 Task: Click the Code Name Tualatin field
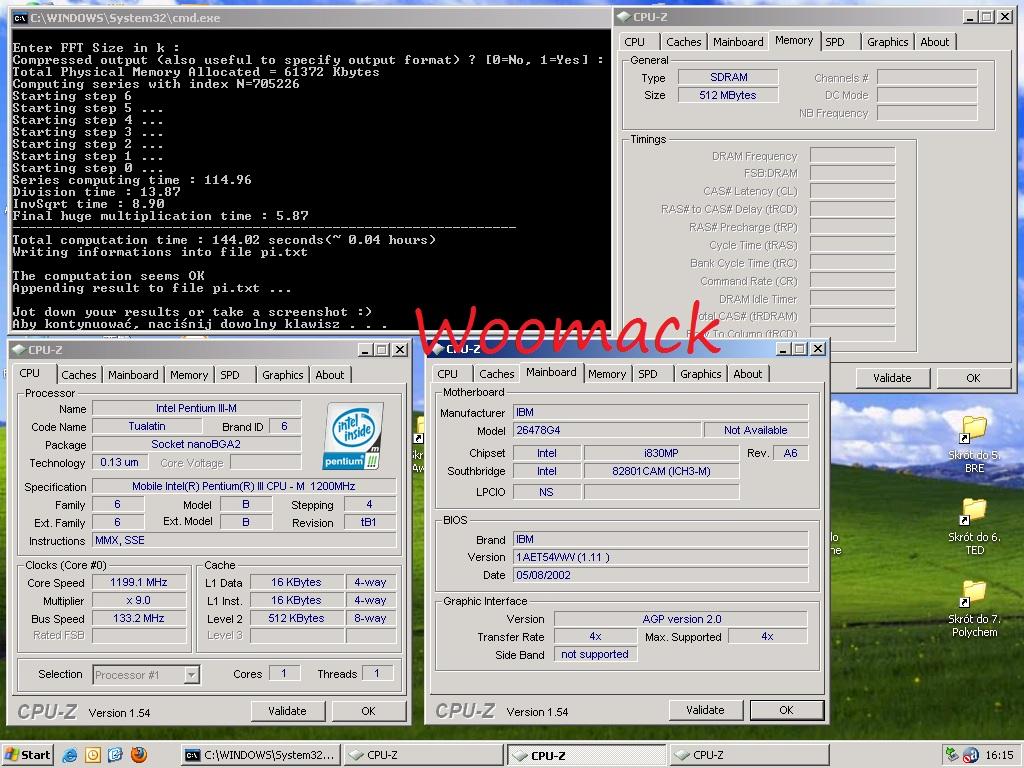pos(147,426)
